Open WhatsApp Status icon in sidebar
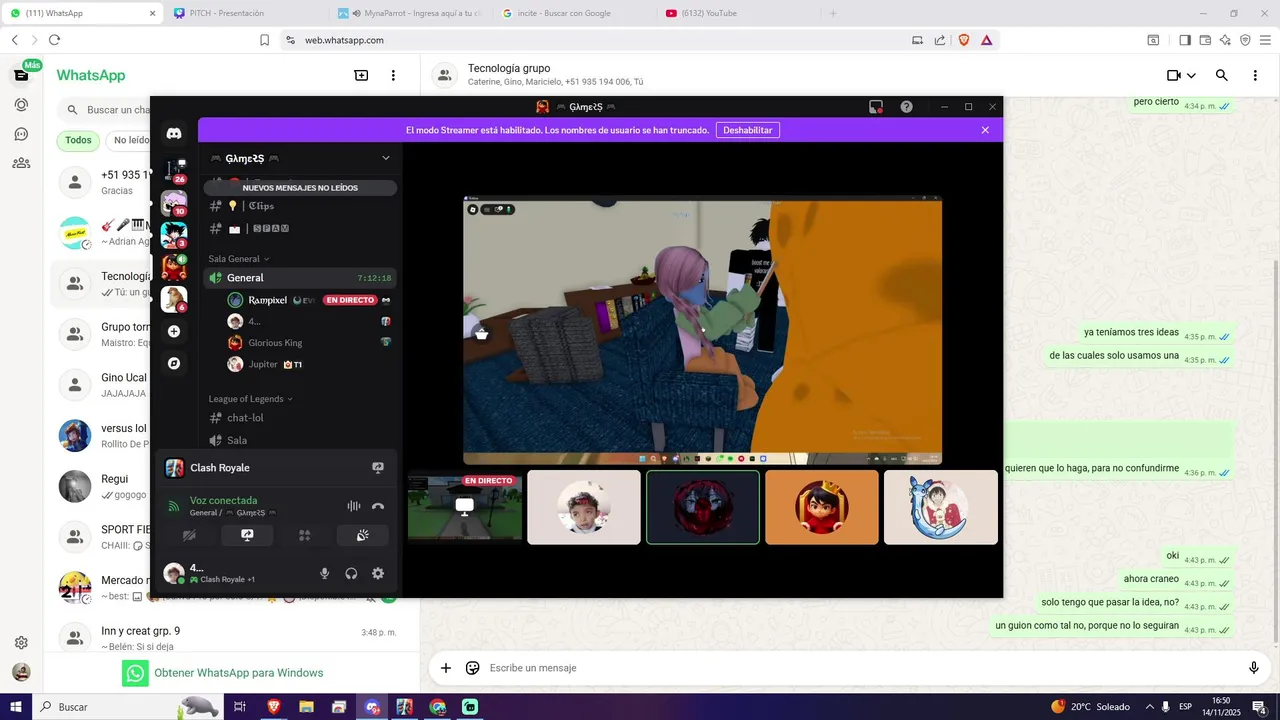Viewport: 1280px width, 720px height. coord(21,104)
